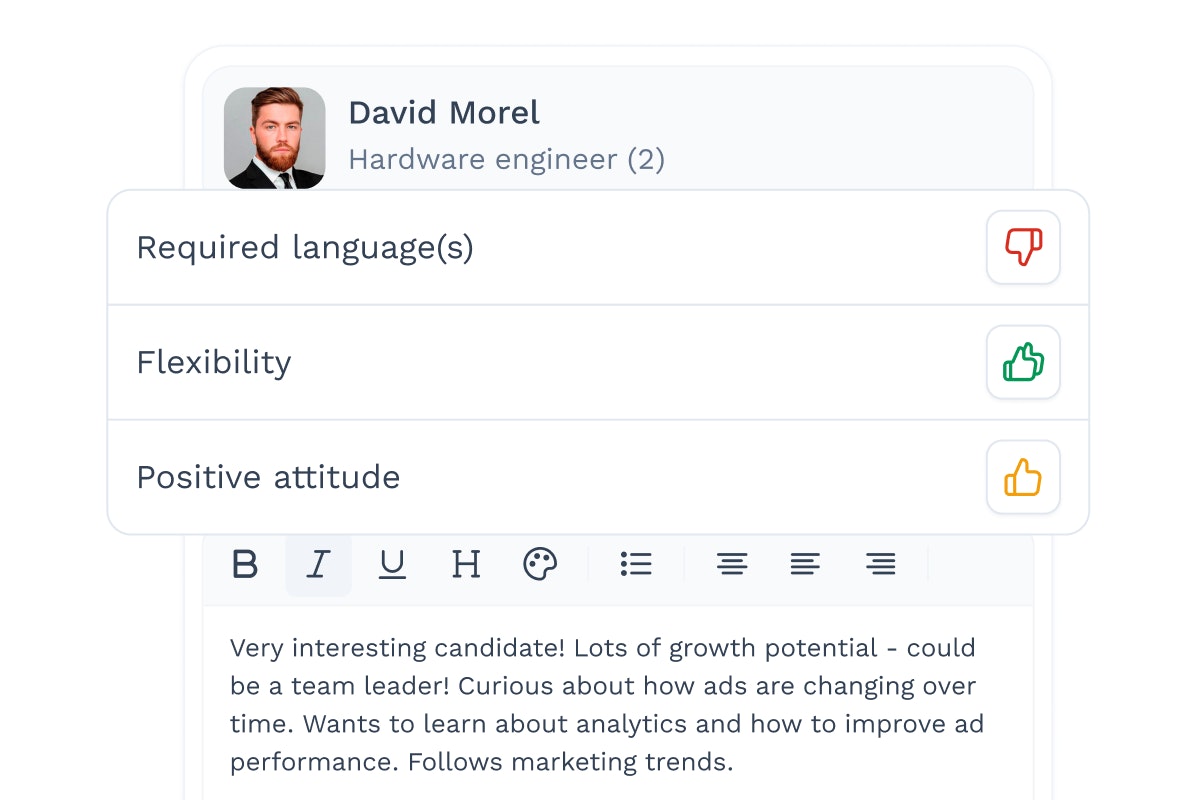Open David Morel's profile photo
The width and height of the screenshot is (1200, 800).
275,138
